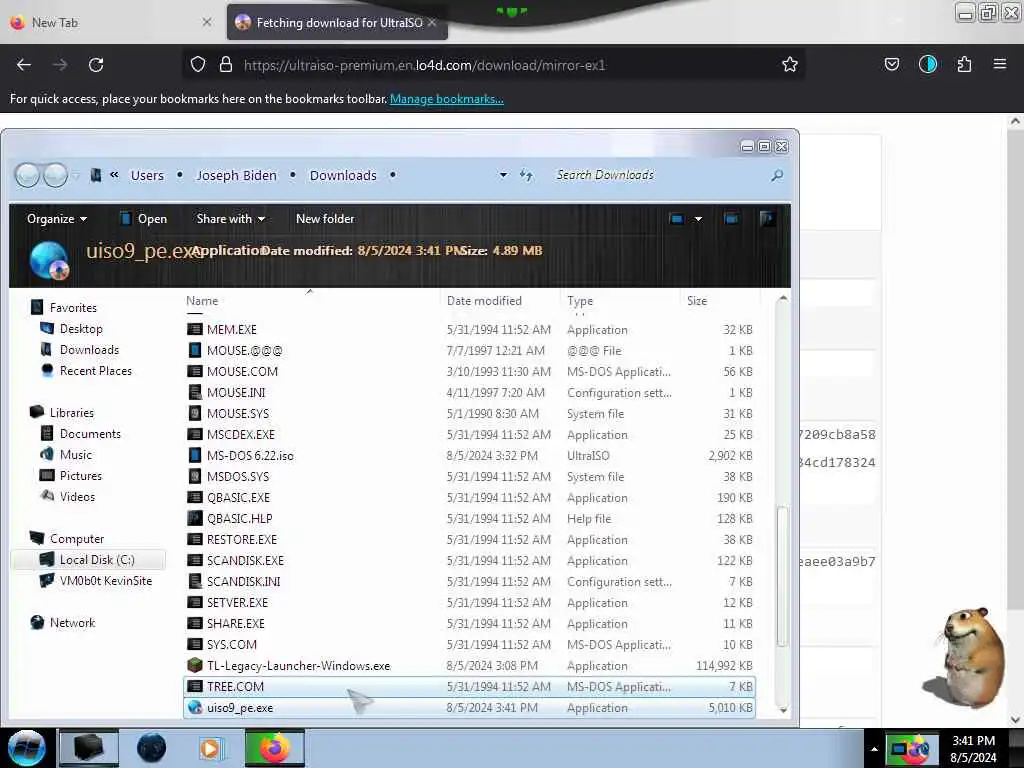Select the uiso9_pe.exe file
The height and width of the screenshot is (768, 1024).
click(x=469, y=707)
